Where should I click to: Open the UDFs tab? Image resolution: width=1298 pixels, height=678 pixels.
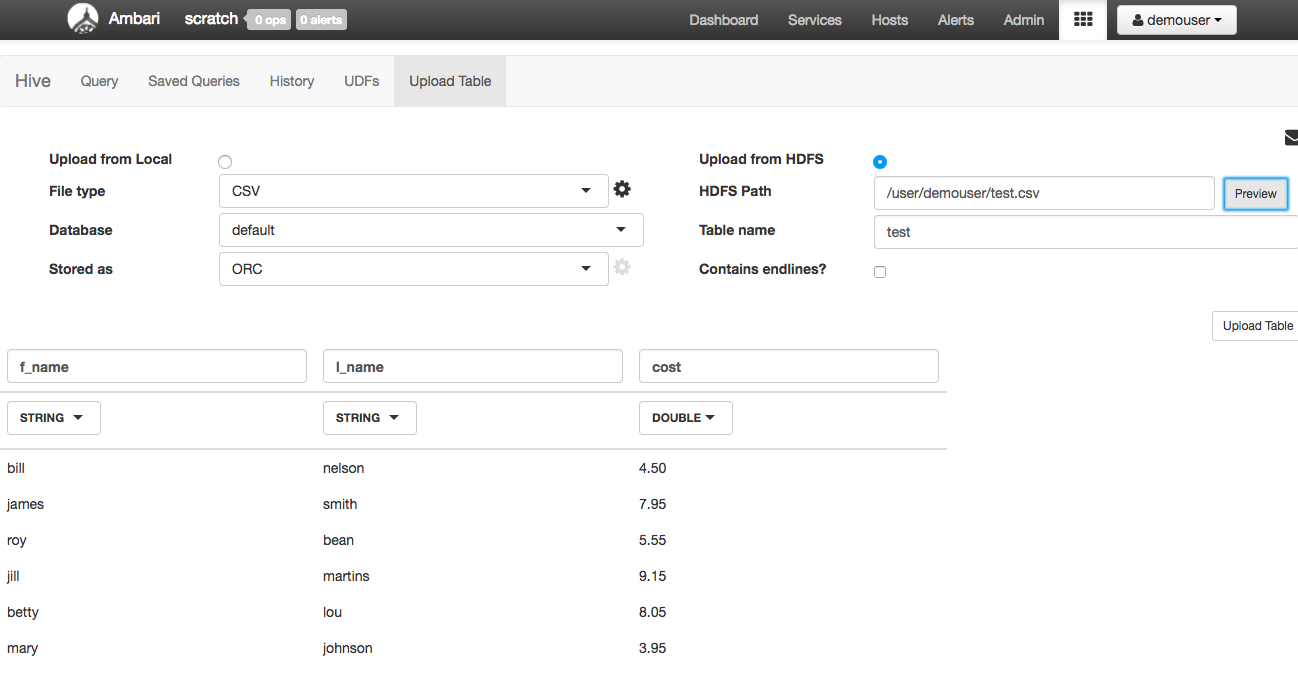pyautogui.click(x=361, y=81)
